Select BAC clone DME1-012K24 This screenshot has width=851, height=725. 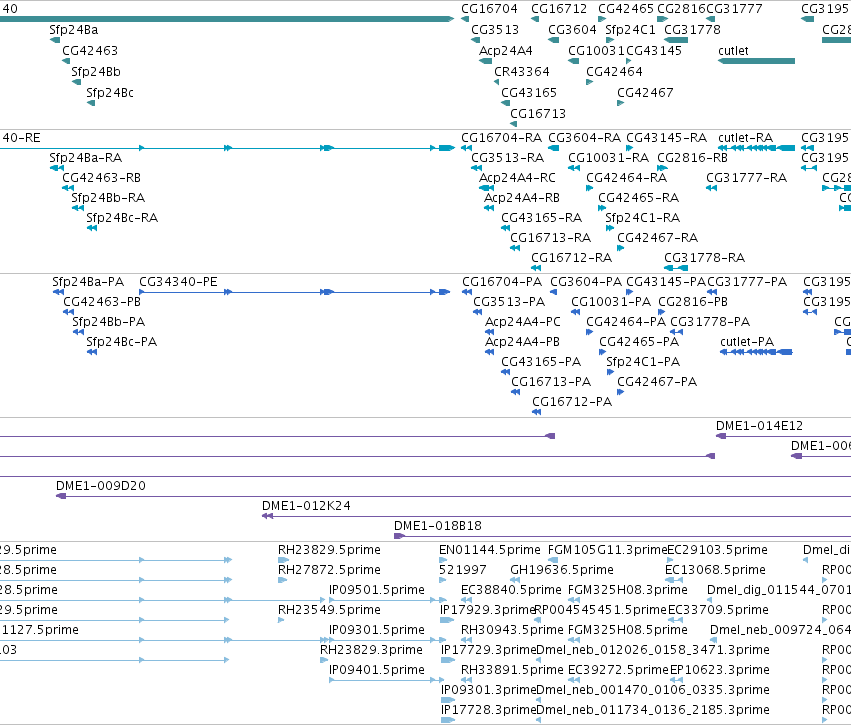click(x=306, y=506)
